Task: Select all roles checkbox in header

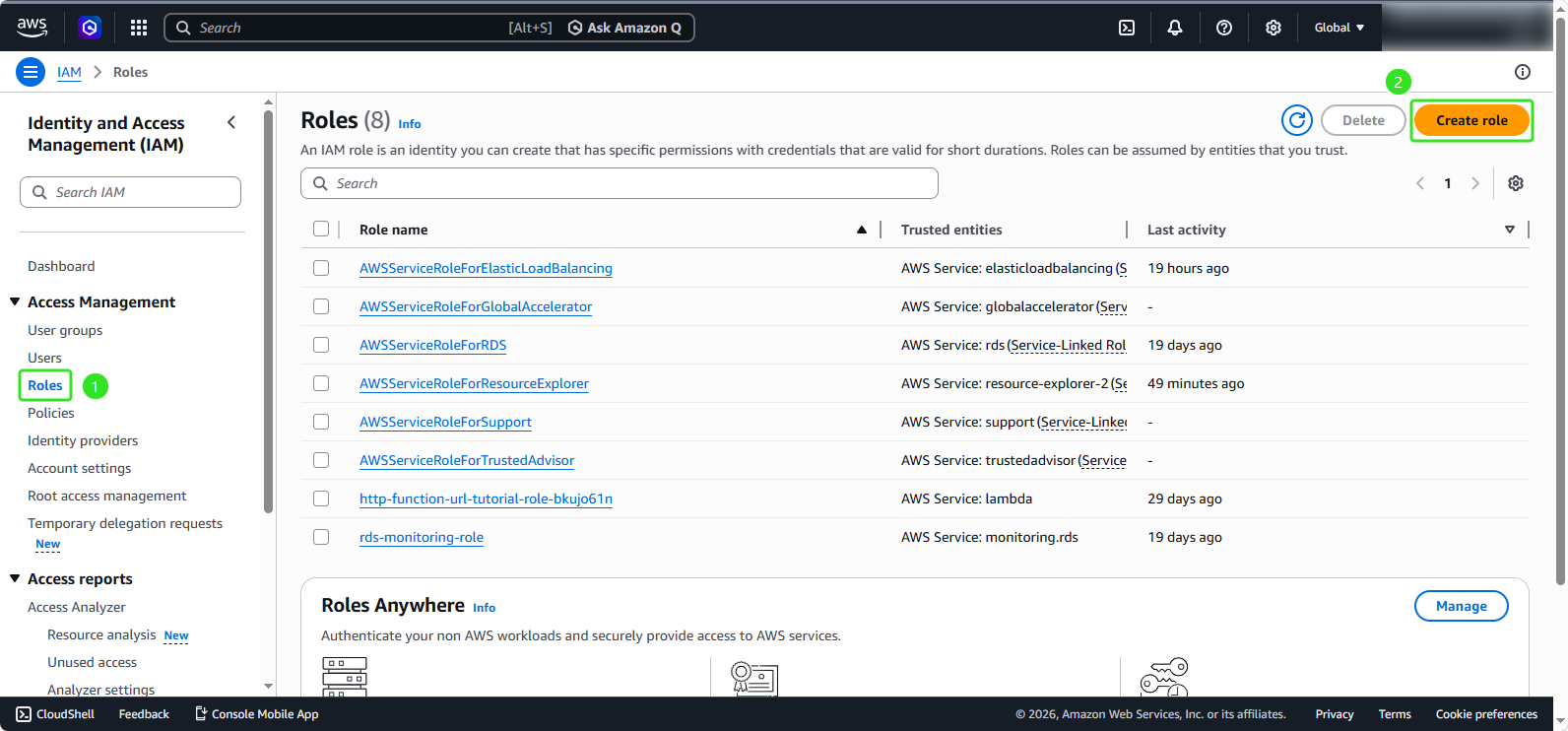Action: [x=321, y=229]
